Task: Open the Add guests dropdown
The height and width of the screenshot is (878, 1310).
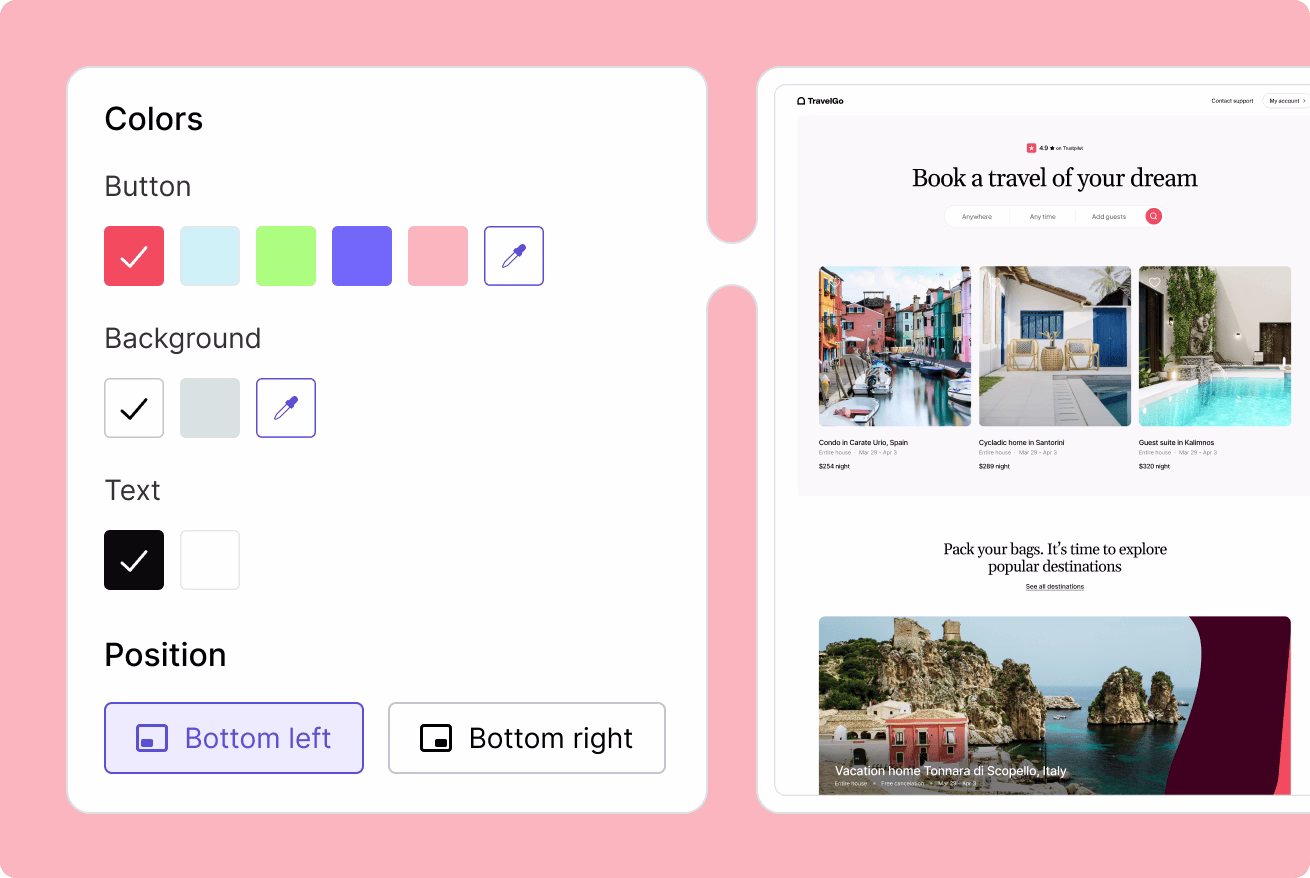Action: [x=1108, y=216]
